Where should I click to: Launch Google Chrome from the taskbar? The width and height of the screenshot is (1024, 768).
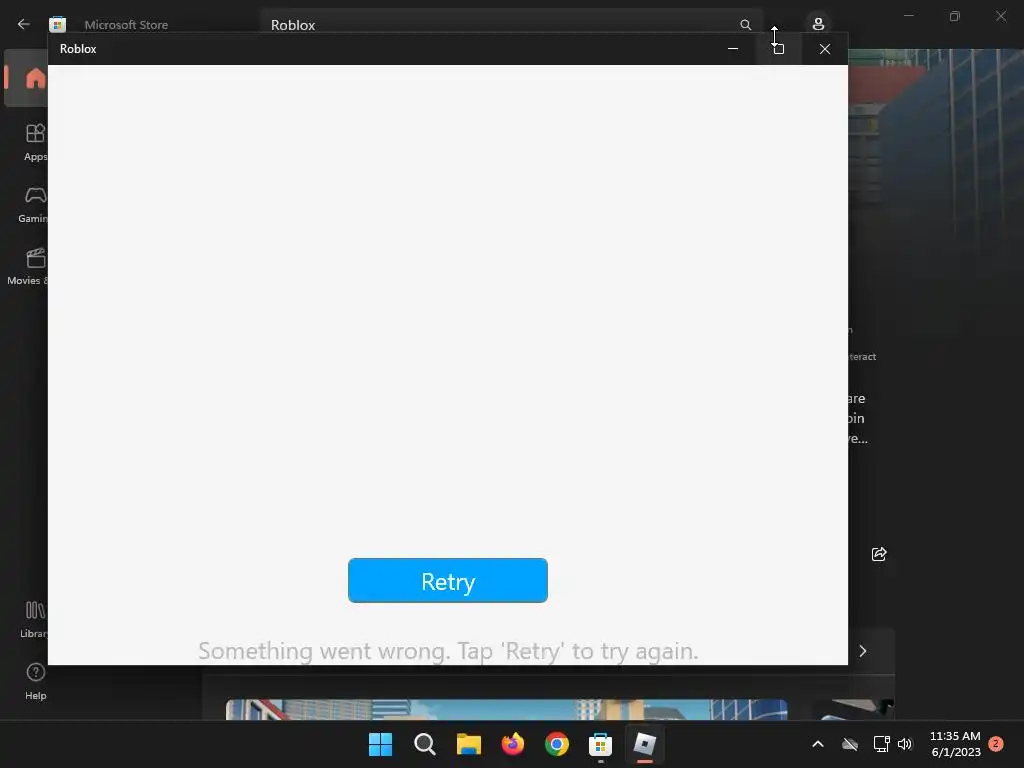click(557, 744)
